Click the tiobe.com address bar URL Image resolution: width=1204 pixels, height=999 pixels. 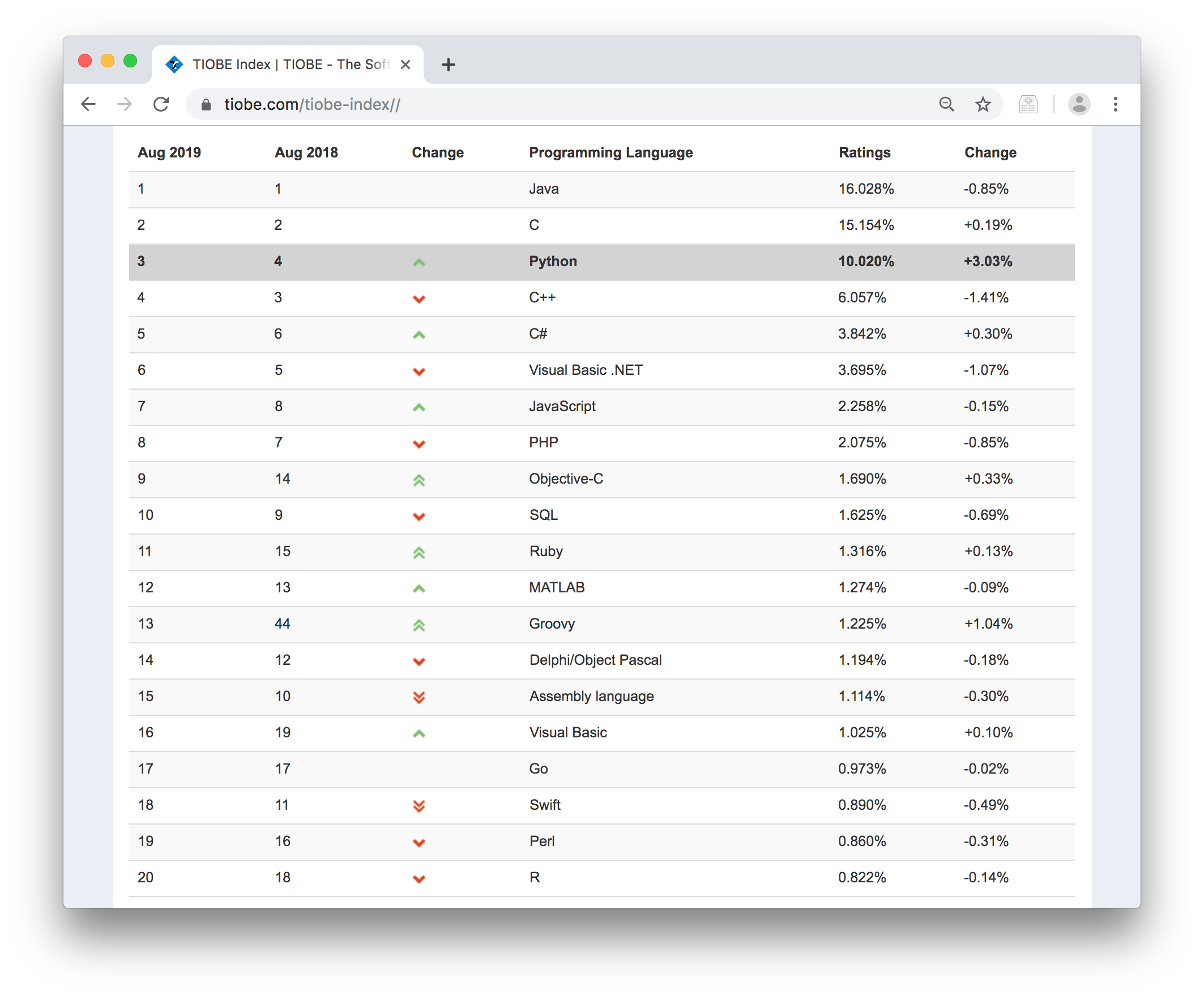click(313, 104)
